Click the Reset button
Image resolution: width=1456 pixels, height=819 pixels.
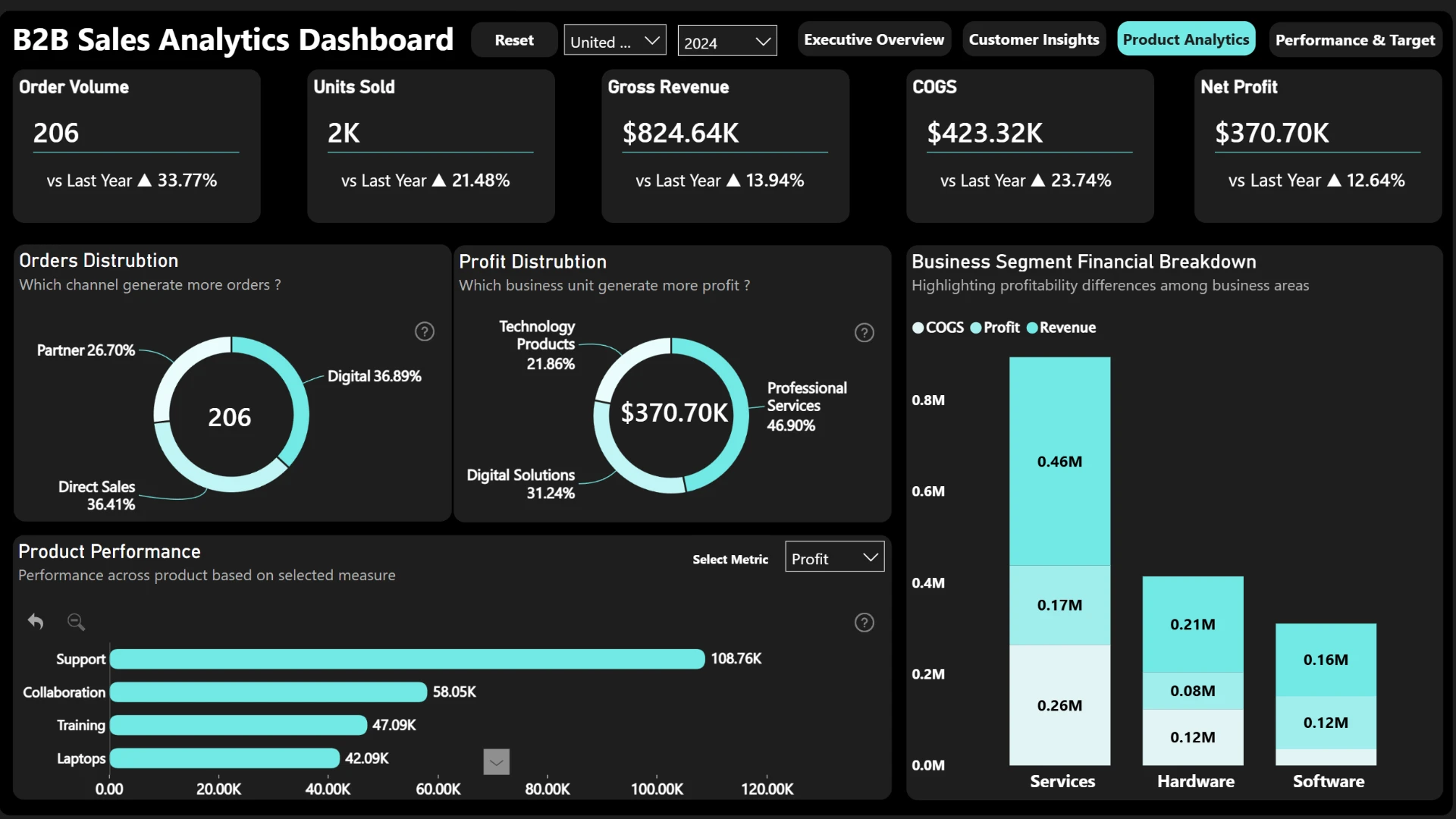pos(514,40)
